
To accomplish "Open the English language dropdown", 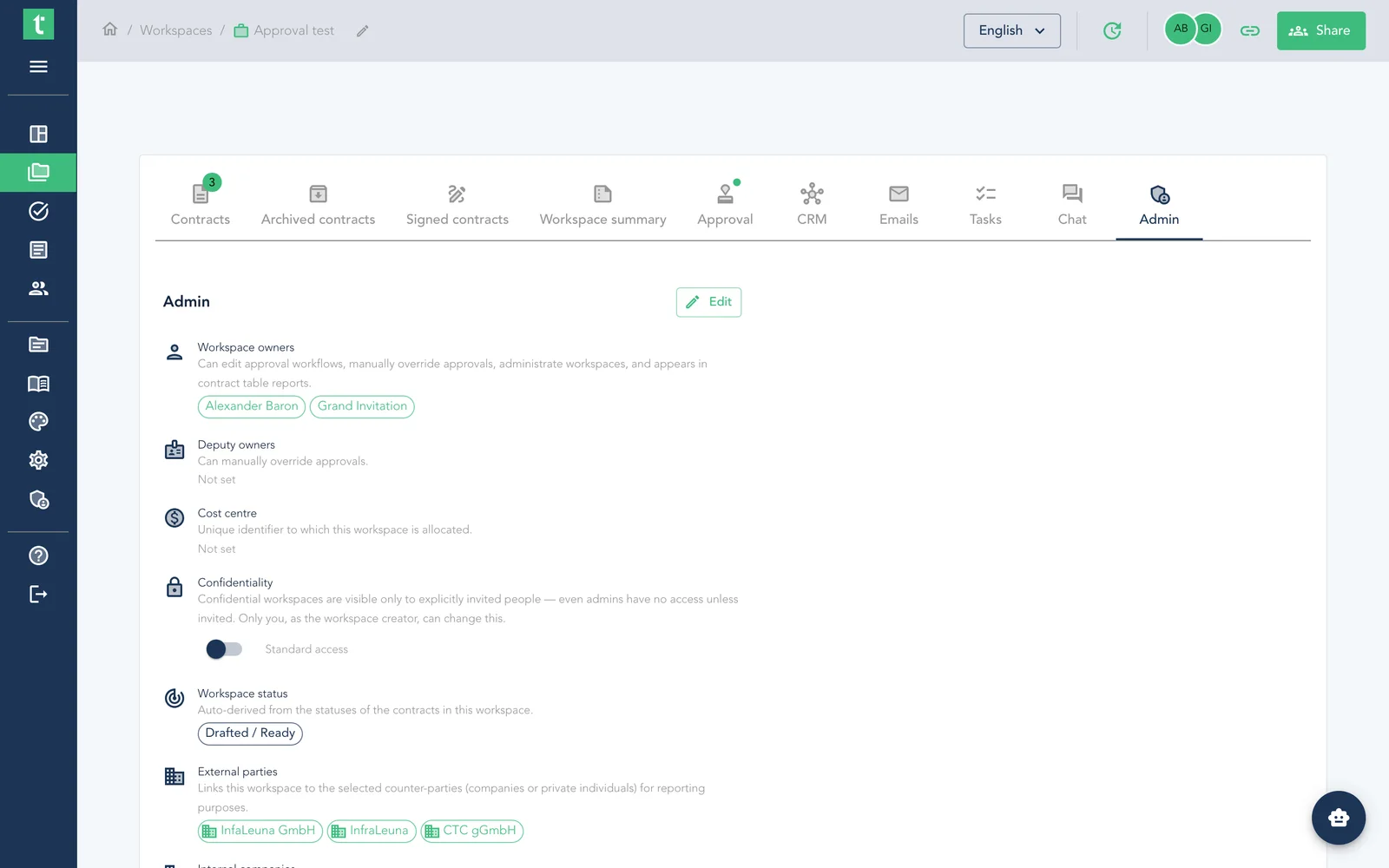I will [1012, 30].
